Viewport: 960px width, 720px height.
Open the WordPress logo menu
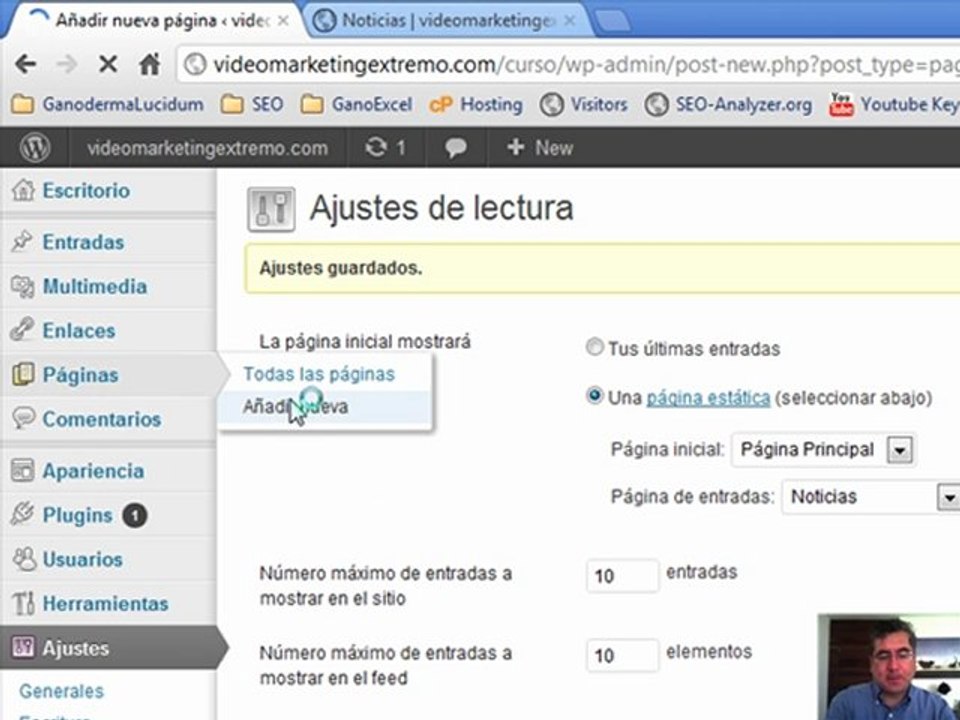(35, 148)
